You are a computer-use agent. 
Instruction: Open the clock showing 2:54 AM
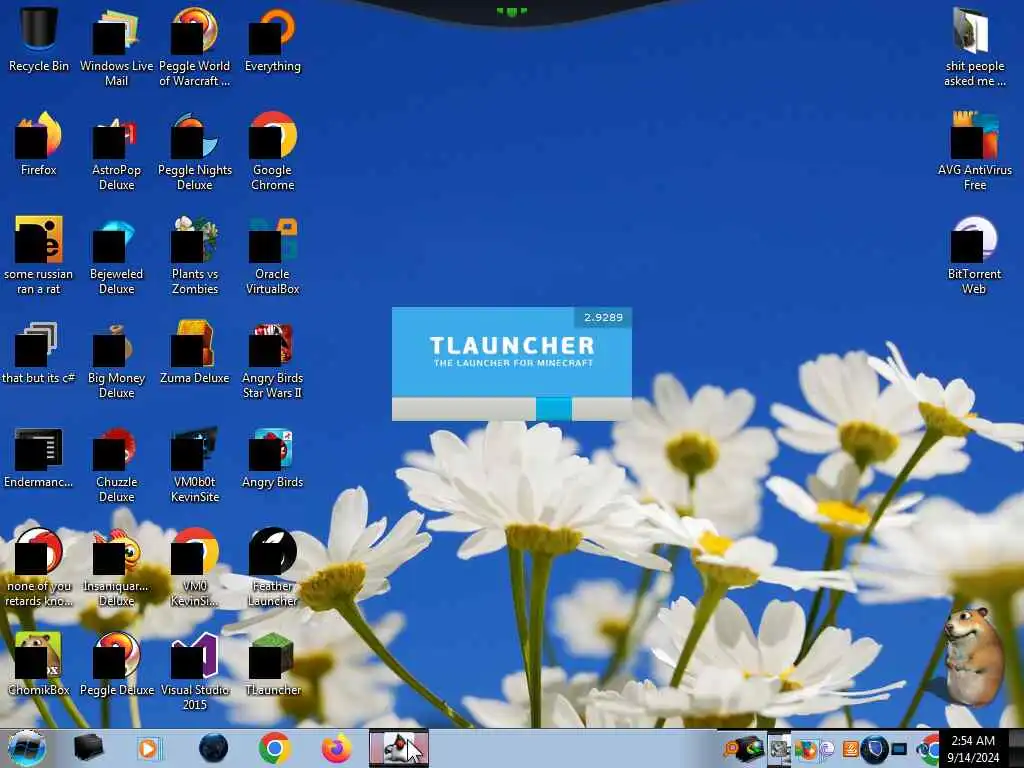[973, 748]
